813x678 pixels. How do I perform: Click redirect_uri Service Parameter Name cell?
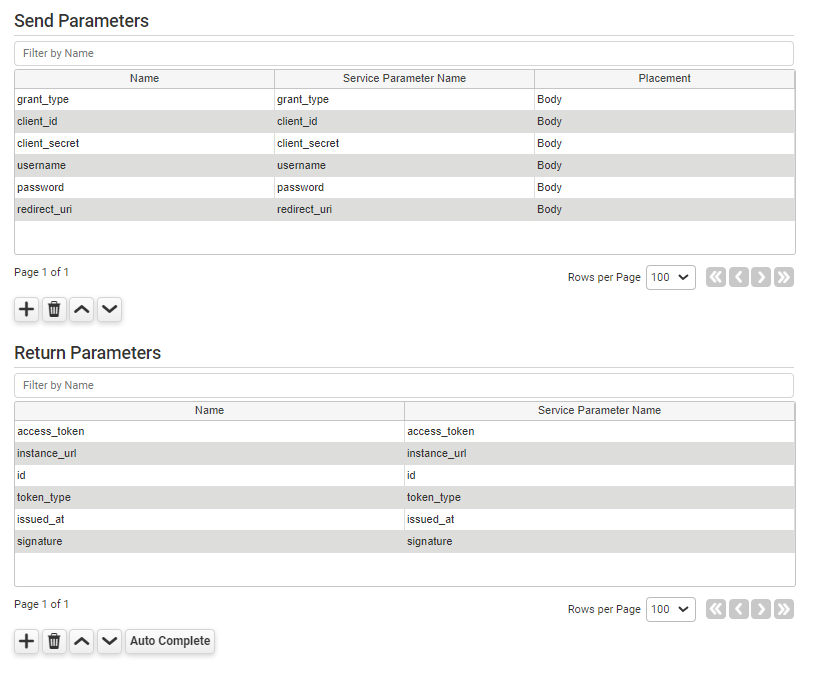point(404,209)
